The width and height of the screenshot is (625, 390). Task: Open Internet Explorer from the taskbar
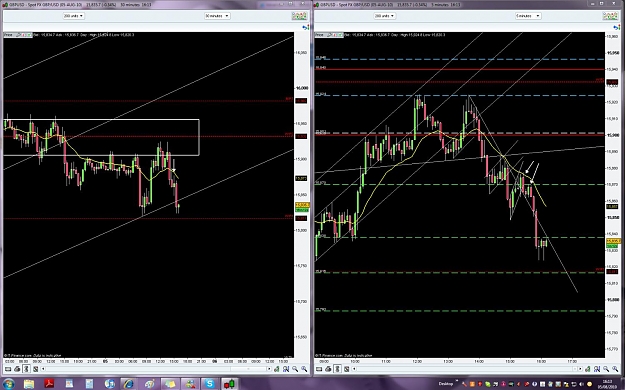click(x=129, y=384)
